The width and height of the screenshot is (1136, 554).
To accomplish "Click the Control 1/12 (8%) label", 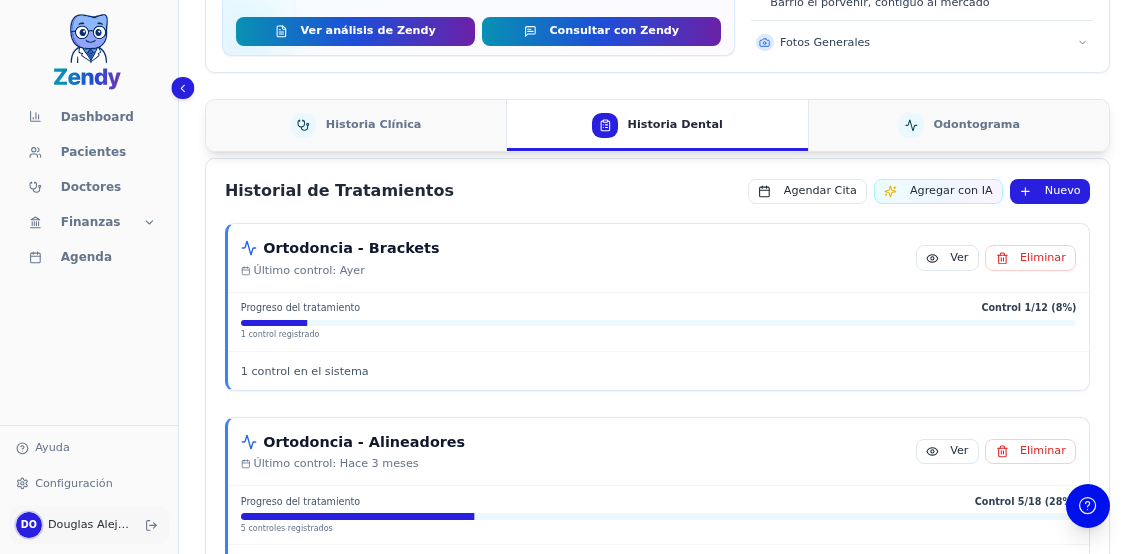I will click(1028, 308).
